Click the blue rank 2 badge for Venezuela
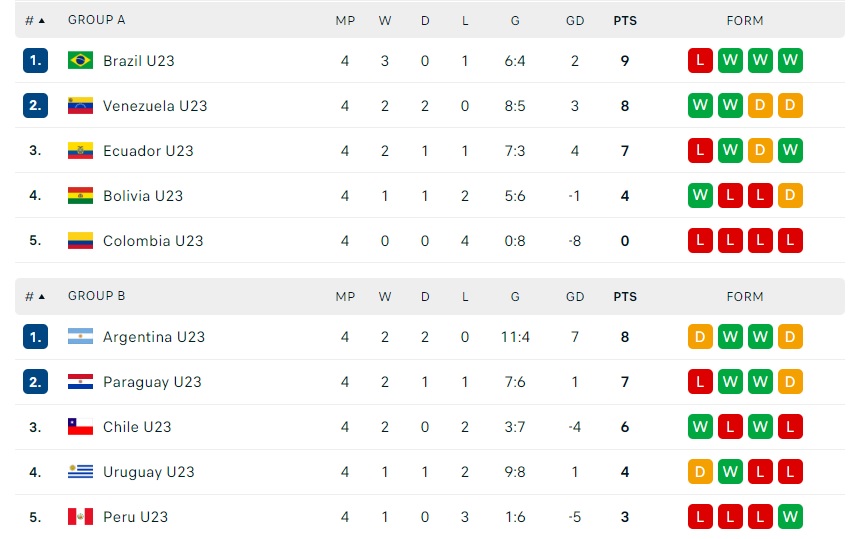Image resolution: width=859 pixels, height=539 pixels. pos(35,105)
